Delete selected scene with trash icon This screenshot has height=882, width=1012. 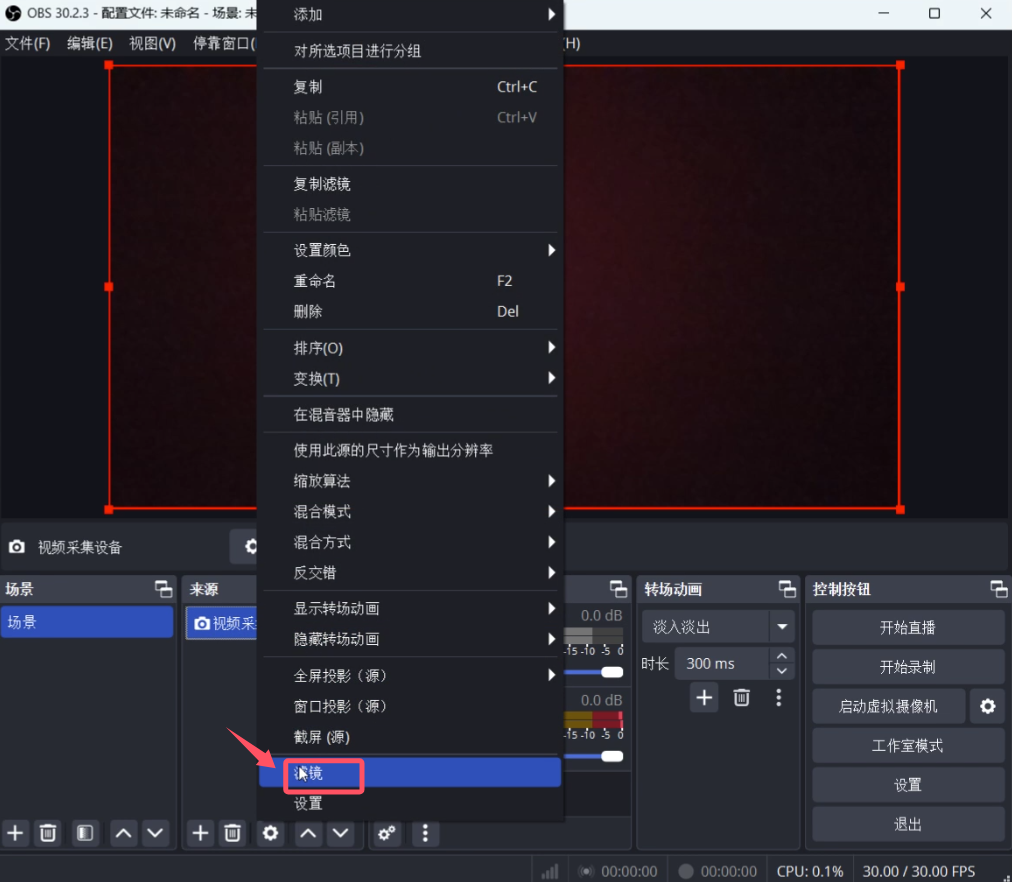(x=47, y=832)
